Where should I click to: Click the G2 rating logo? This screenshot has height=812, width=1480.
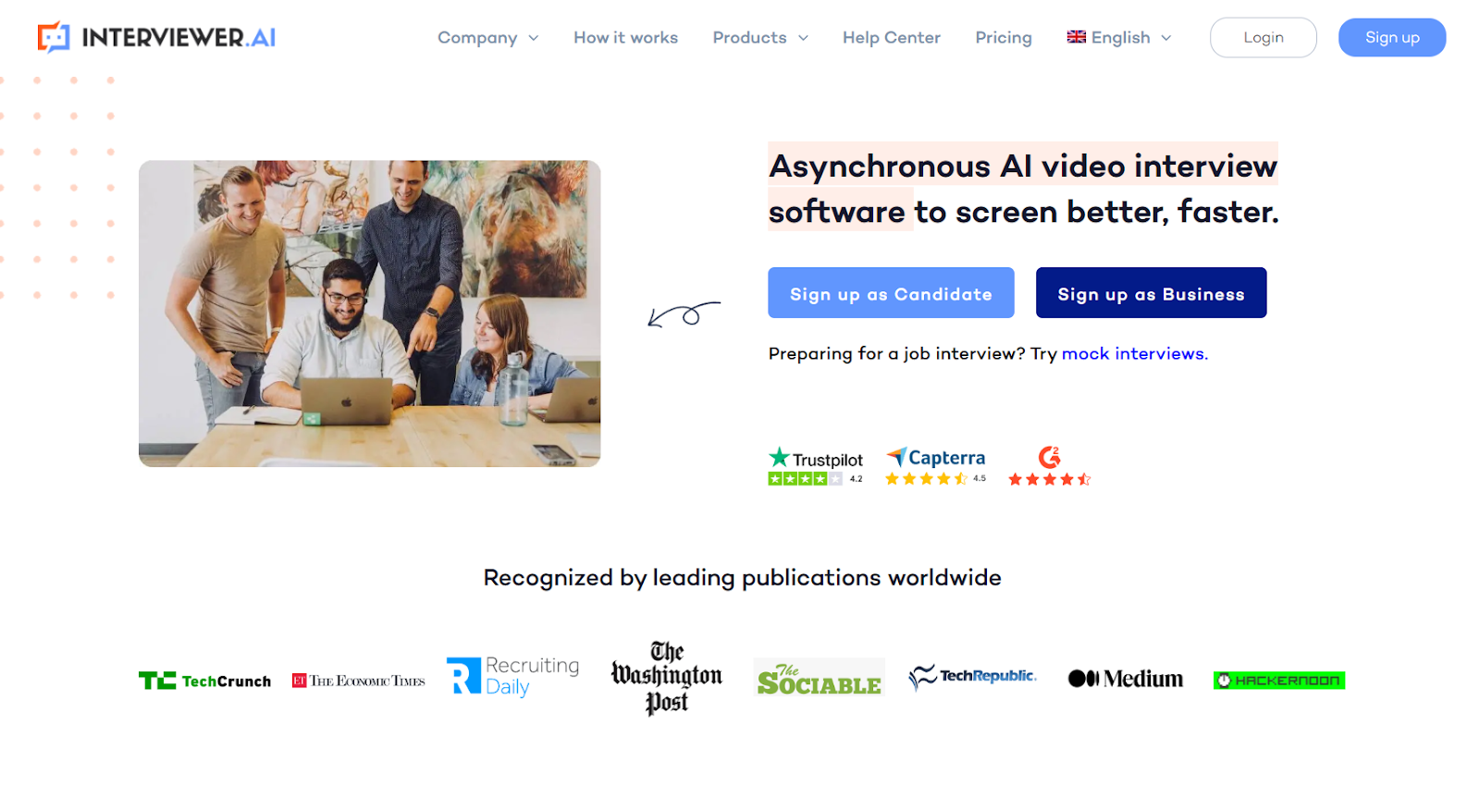point(1049,457)
